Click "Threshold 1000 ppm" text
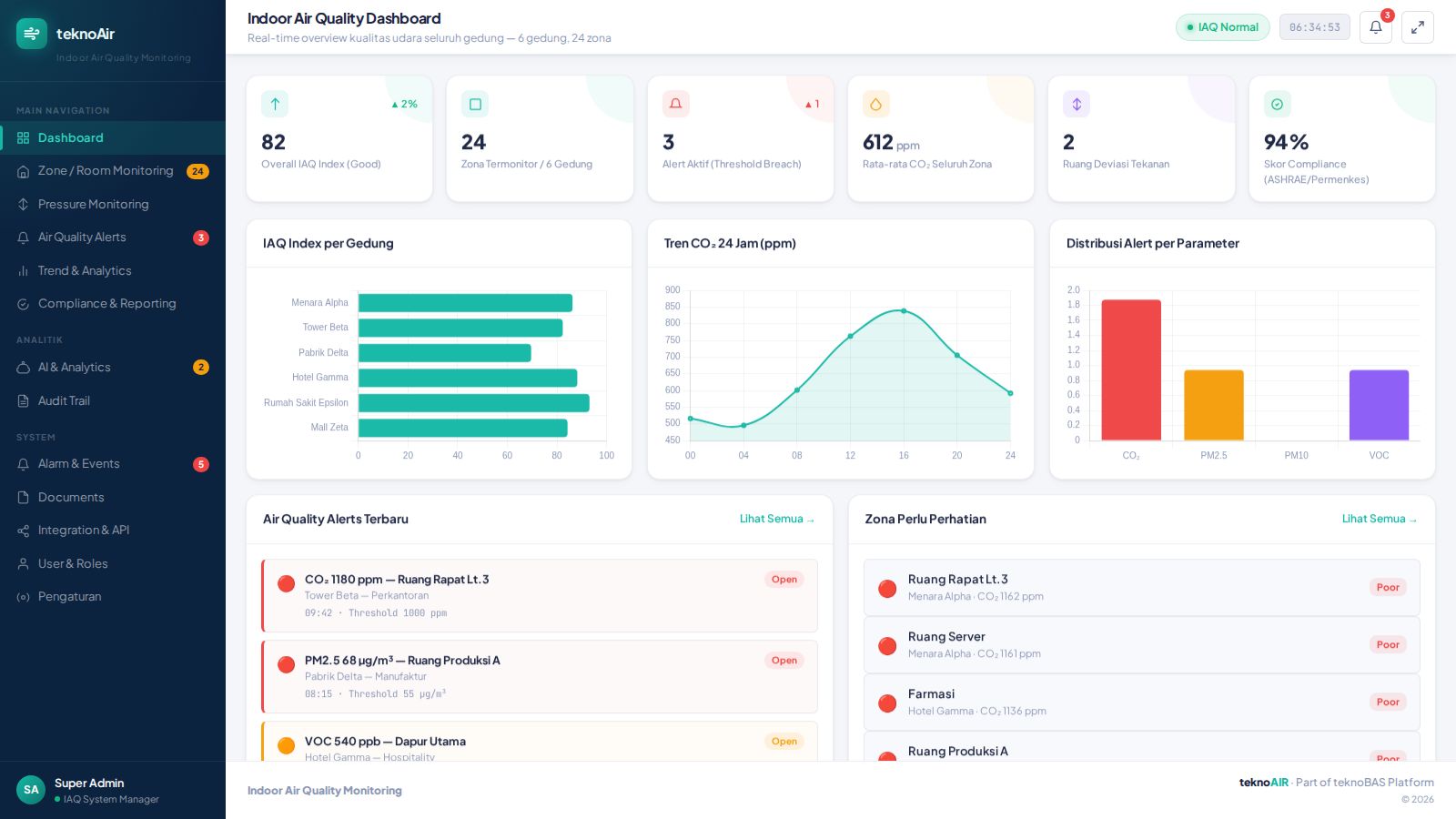This screenshot has width=1456, height=819. coord(398,613)
